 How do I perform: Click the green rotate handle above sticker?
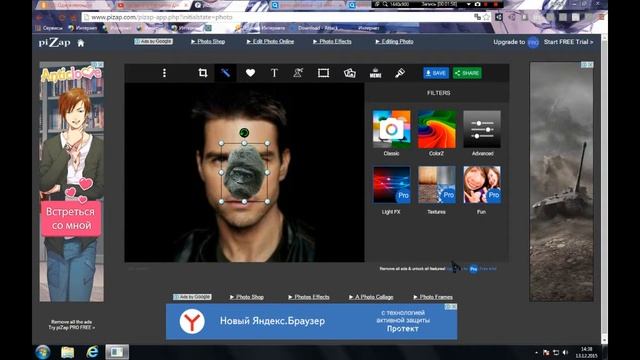(x=244, y=133)
